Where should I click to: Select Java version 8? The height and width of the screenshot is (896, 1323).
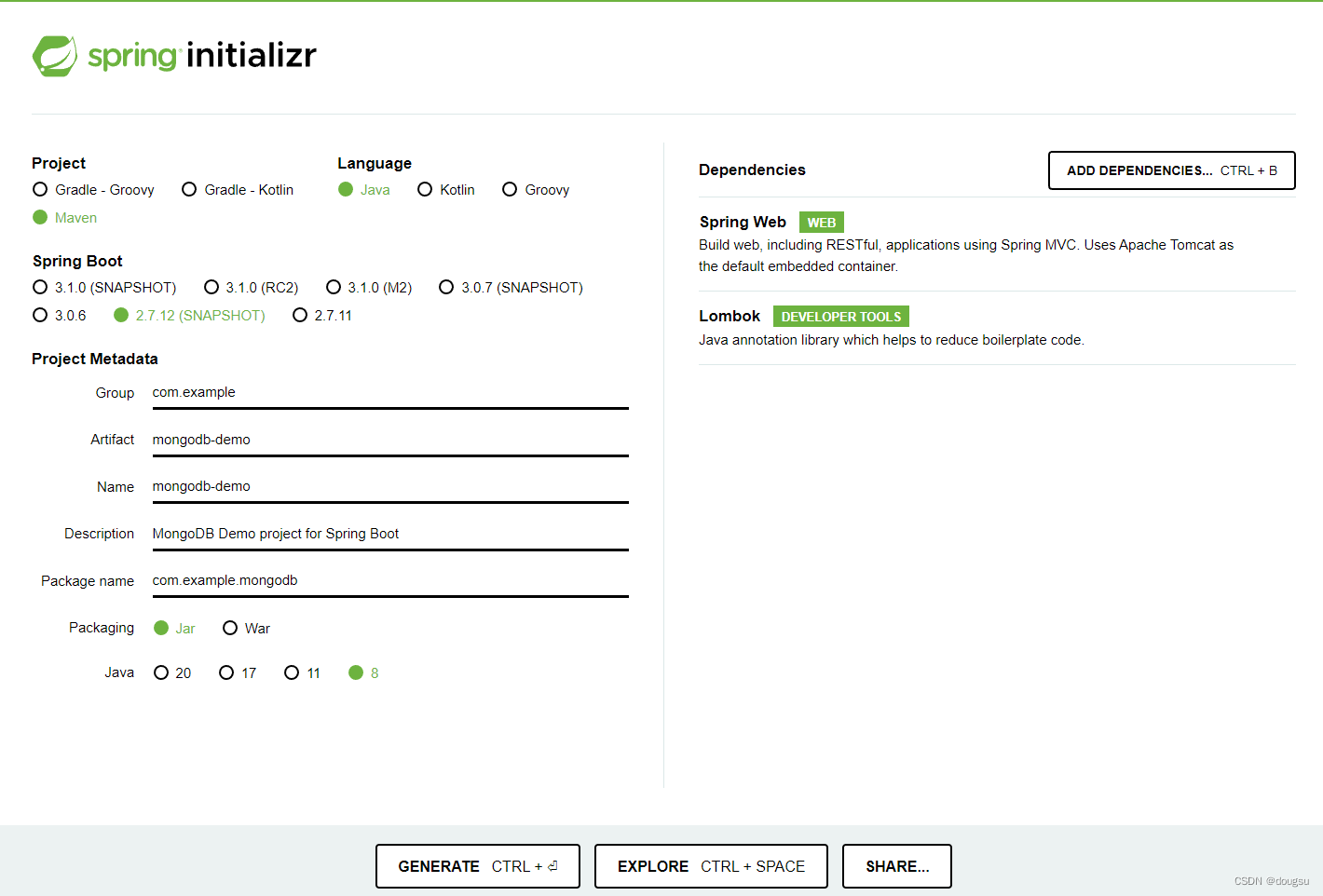click(363, 673)
